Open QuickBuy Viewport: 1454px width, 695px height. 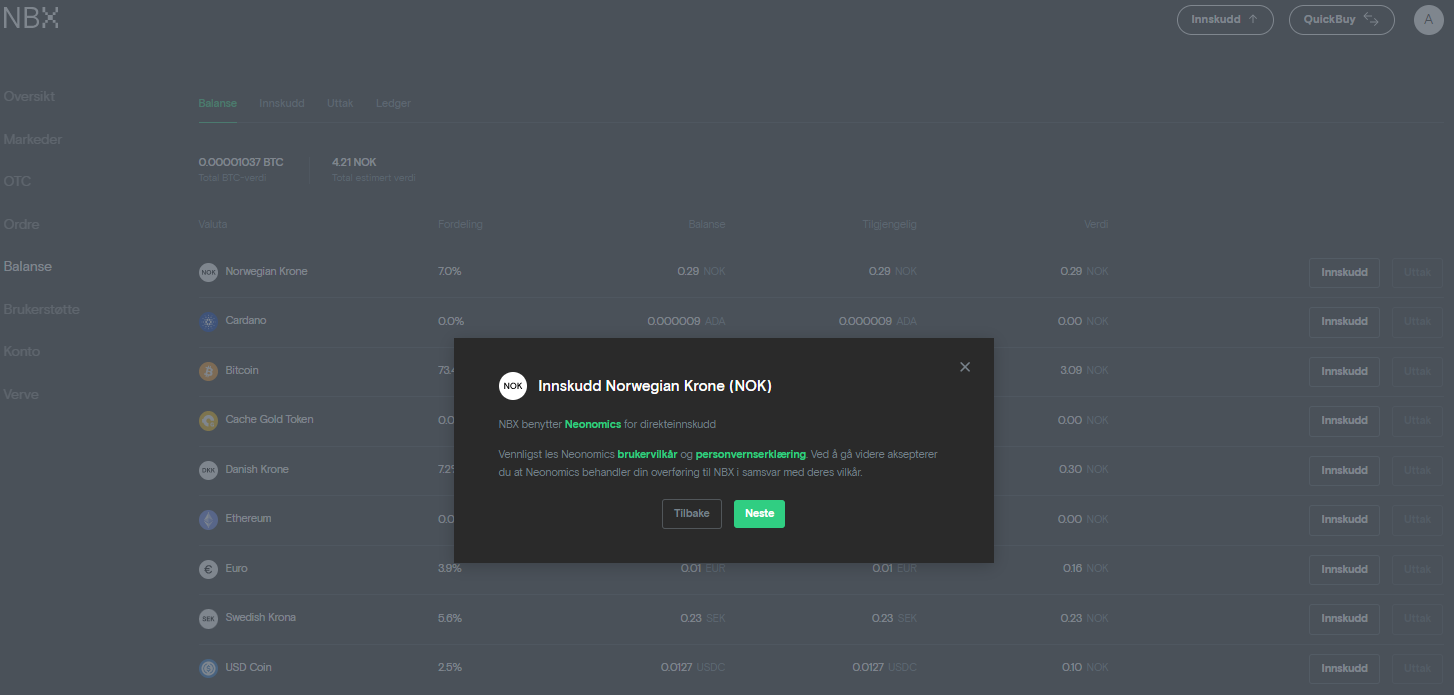coord(1341,20)
